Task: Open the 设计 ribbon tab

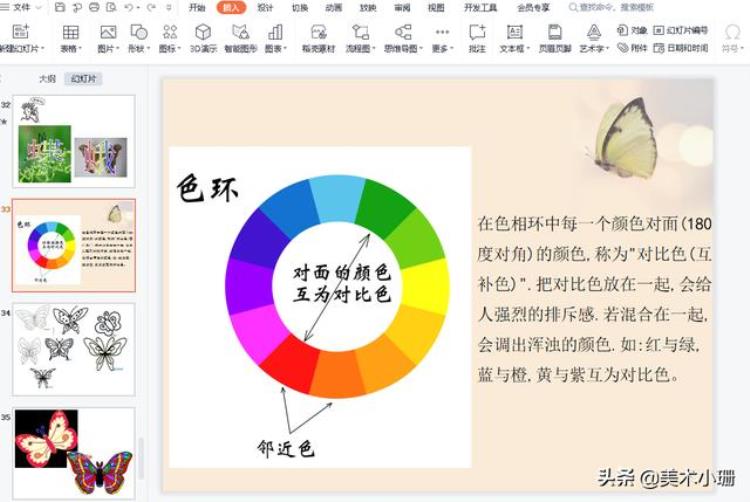Action: pyautogui.click(x=265, y=7)
